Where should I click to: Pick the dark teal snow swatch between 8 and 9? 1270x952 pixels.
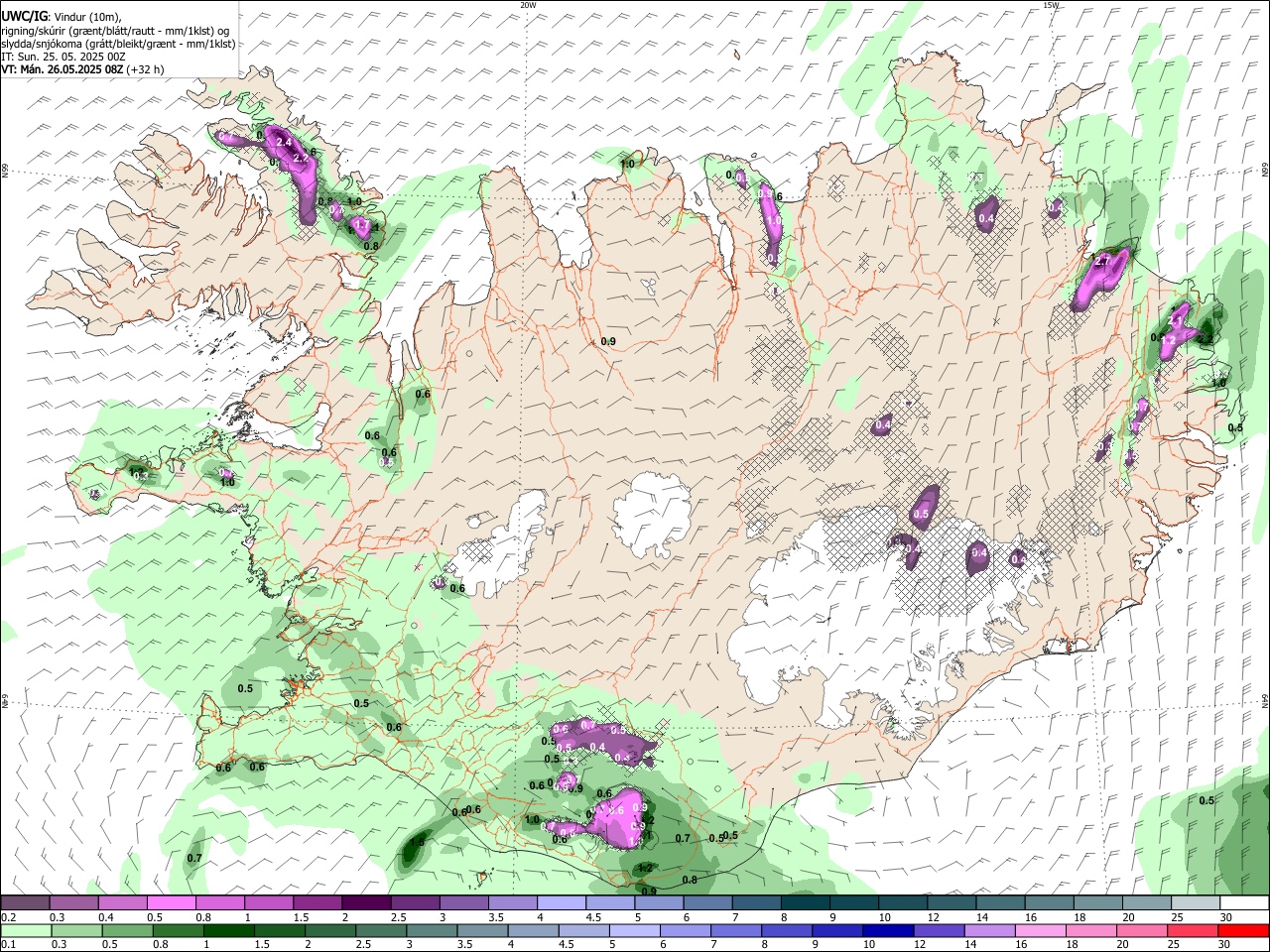click(806, 903)
